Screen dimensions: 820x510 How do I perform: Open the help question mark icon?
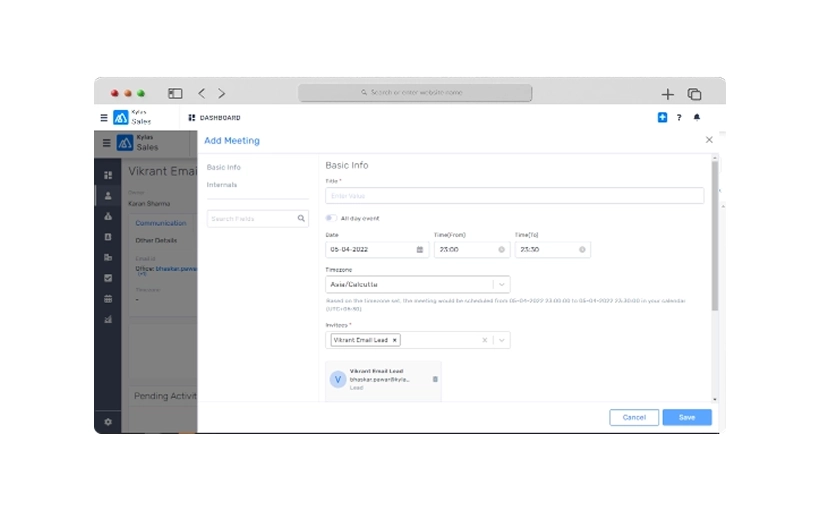point(679,118)
